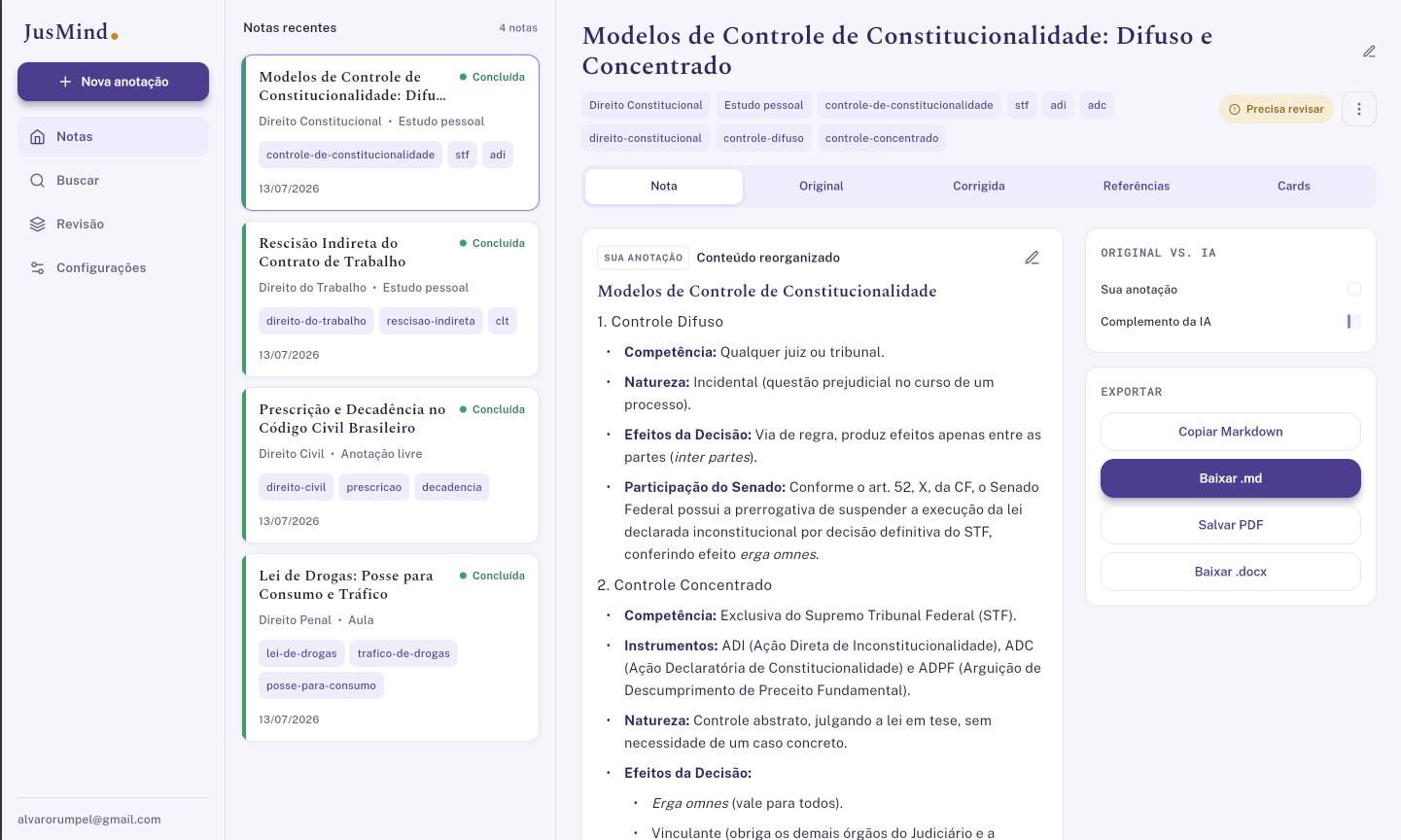Click the home icon beside Notas
The image size is (1401, 840).
[37, 137]
